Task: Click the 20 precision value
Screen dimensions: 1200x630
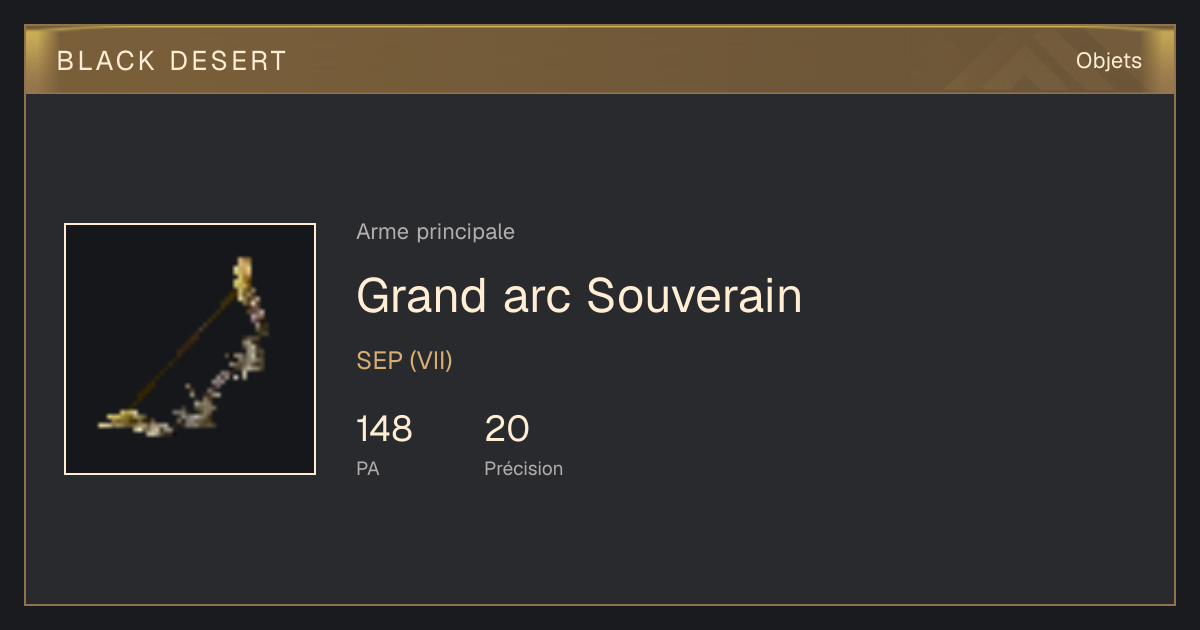Action: pos(507,429)
